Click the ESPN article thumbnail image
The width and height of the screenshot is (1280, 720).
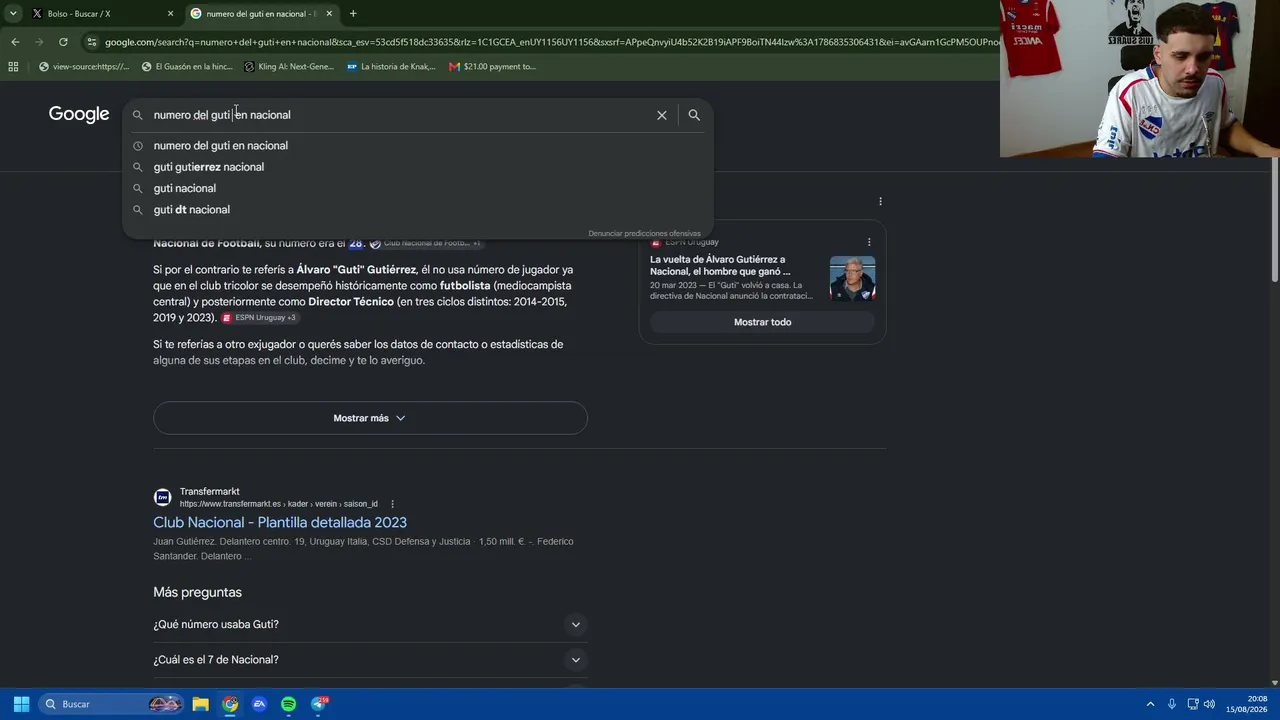click(852, 278)
